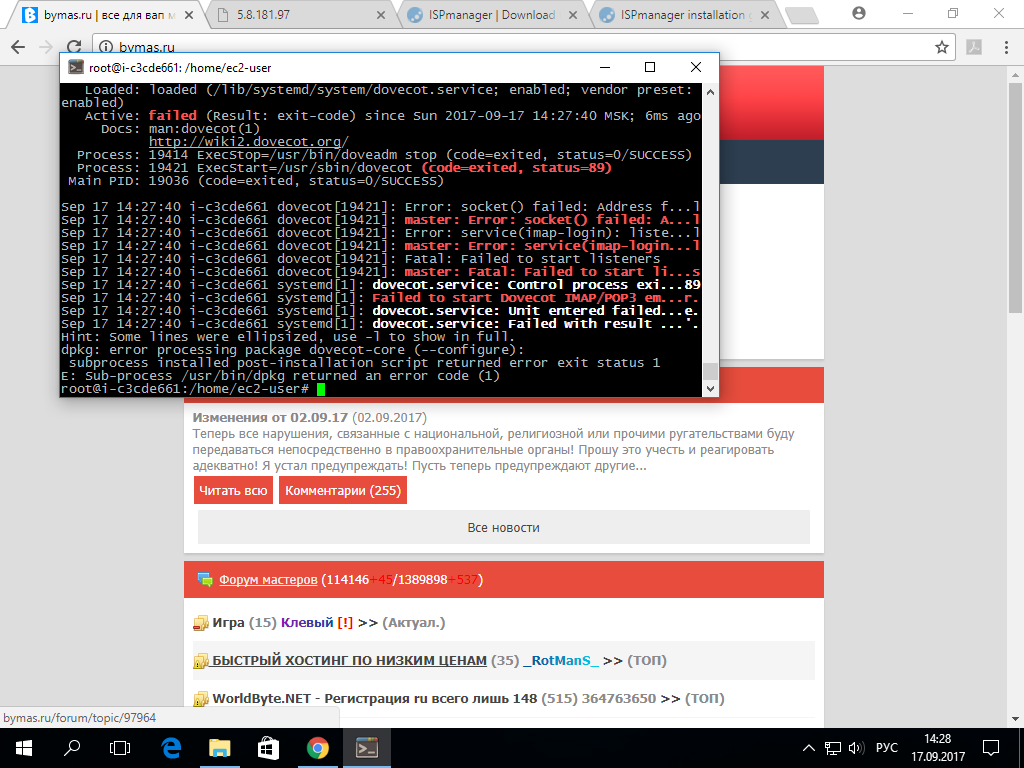Open Chrome menu with three dots
The width and height of the screenshot is (1024, 768).
pyautogui.click(x=1006, y=47)
